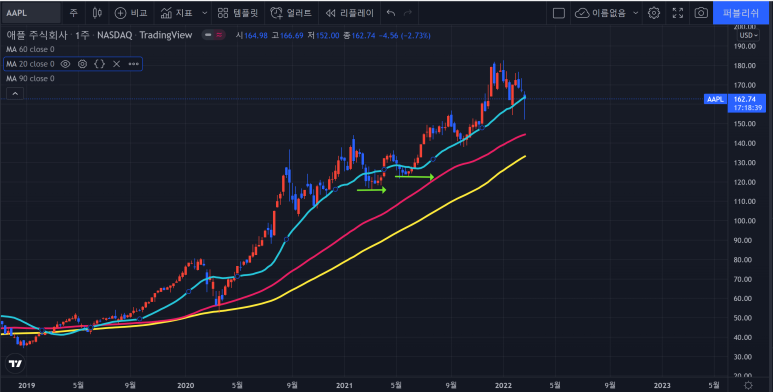Click the 애플 주식회사 chart title

37,35
